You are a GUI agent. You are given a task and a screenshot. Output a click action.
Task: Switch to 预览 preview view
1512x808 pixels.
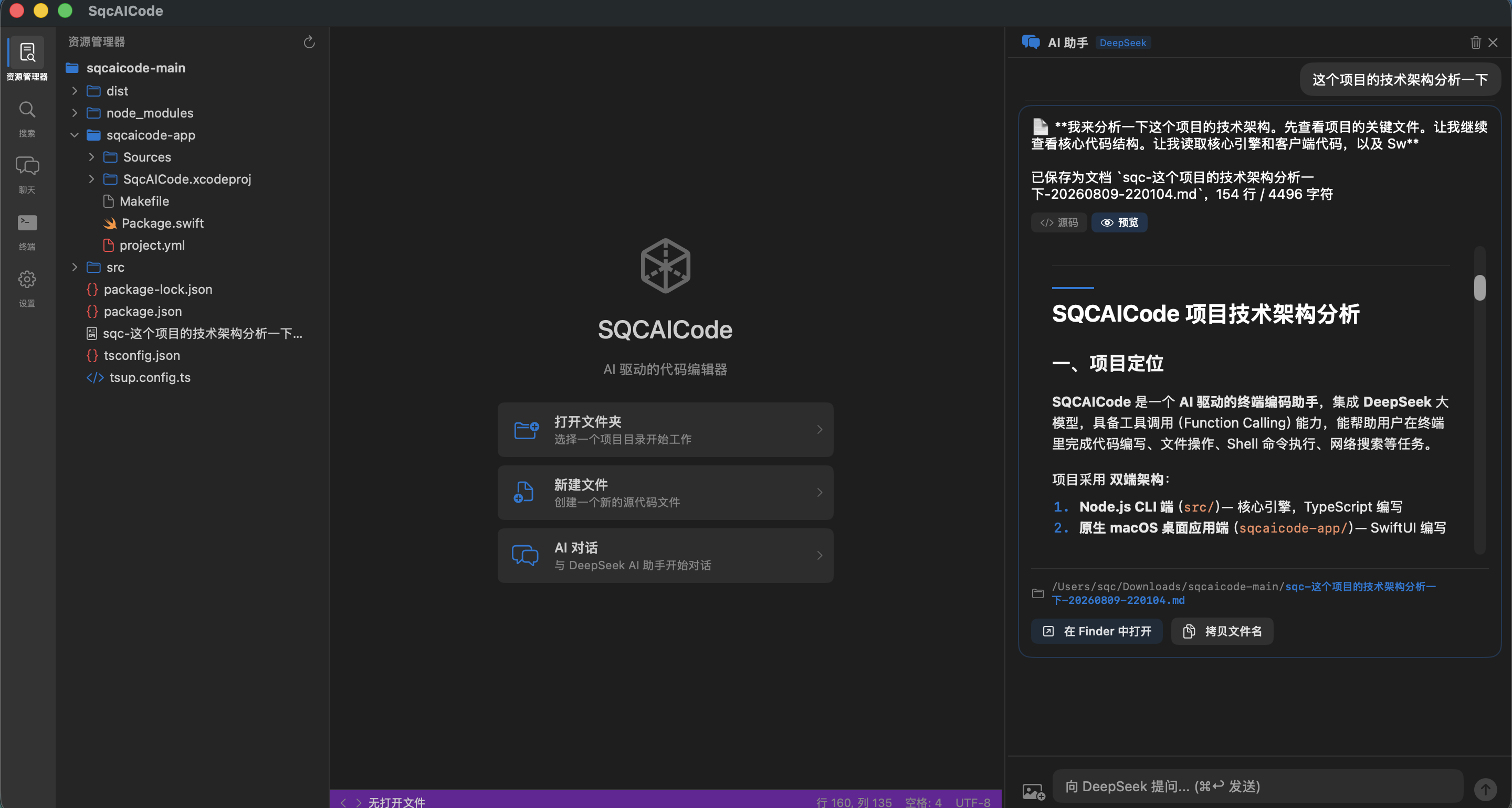[1119, 222]
